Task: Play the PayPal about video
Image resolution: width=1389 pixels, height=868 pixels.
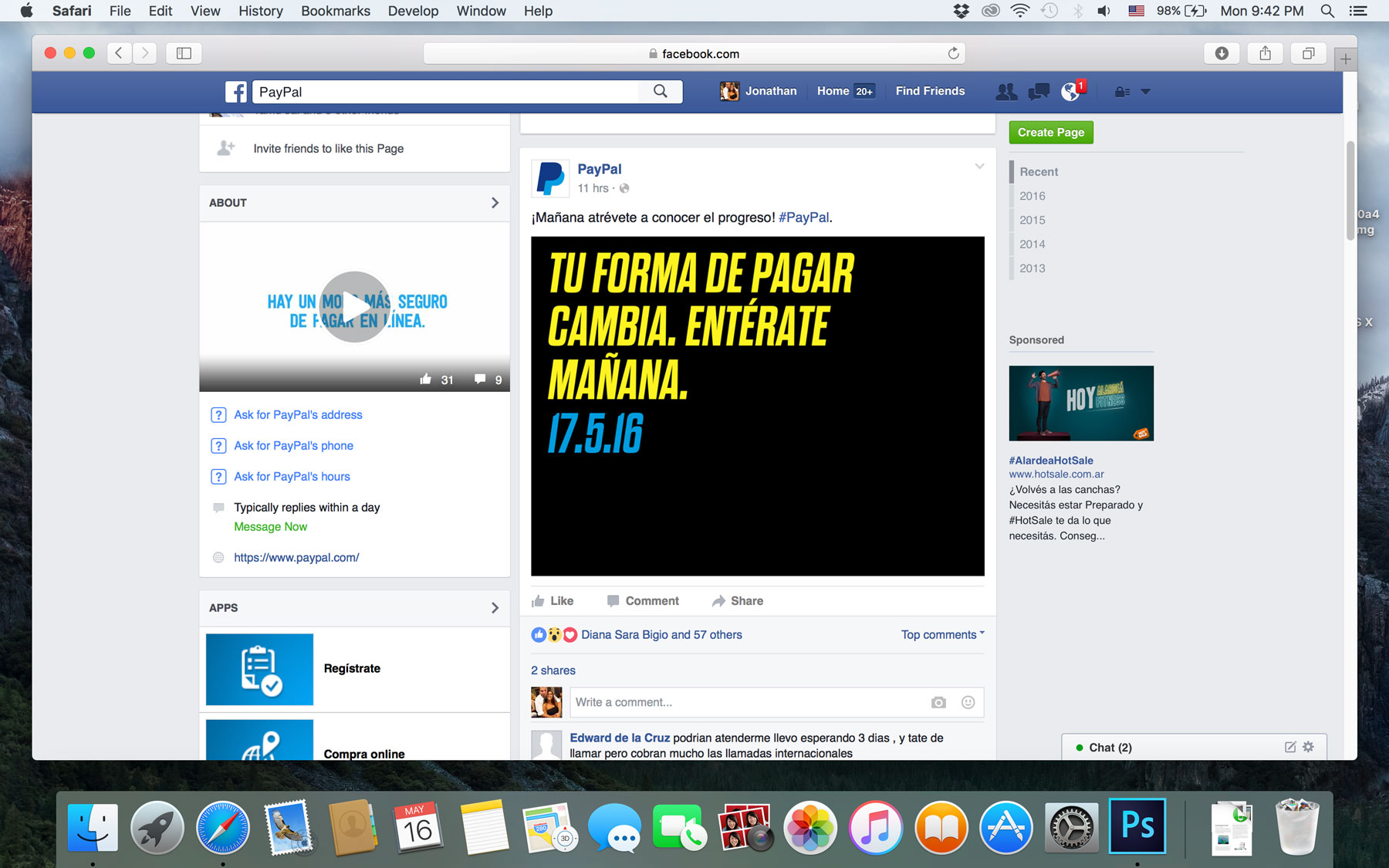Action: (x=354, y=307)
